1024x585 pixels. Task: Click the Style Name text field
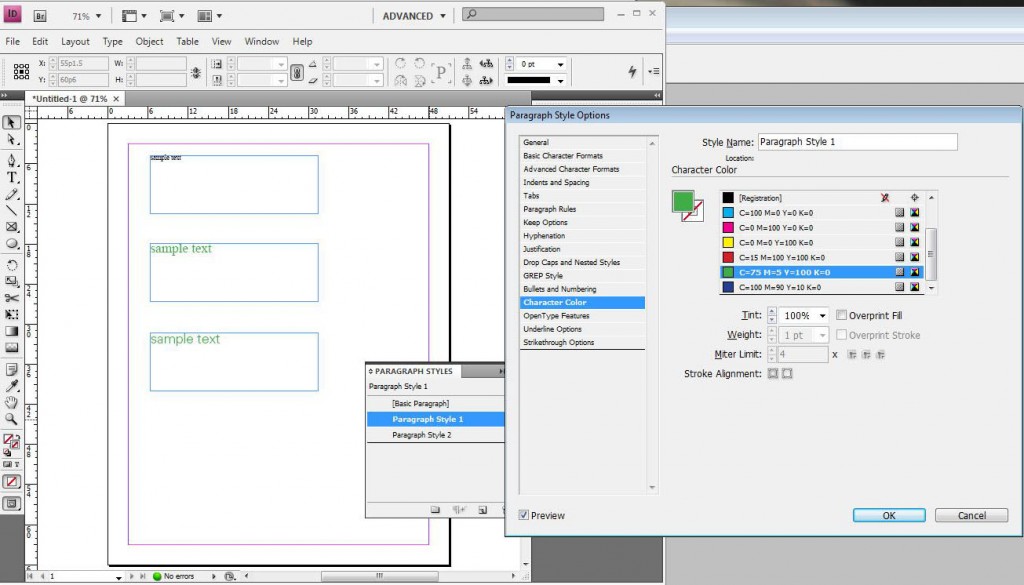tap(857, 142)
